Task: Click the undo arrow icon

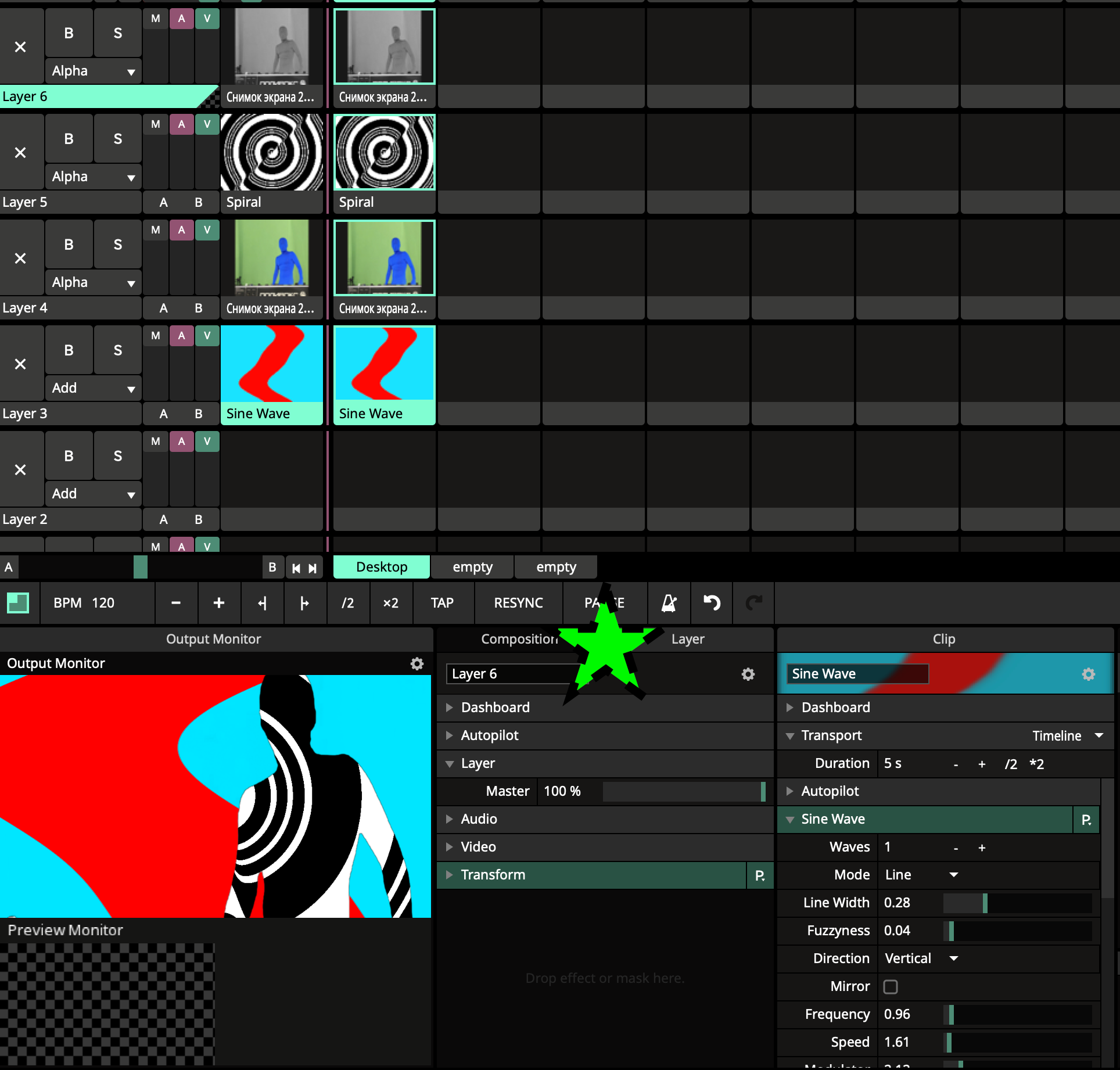Action: pos(712,603)
